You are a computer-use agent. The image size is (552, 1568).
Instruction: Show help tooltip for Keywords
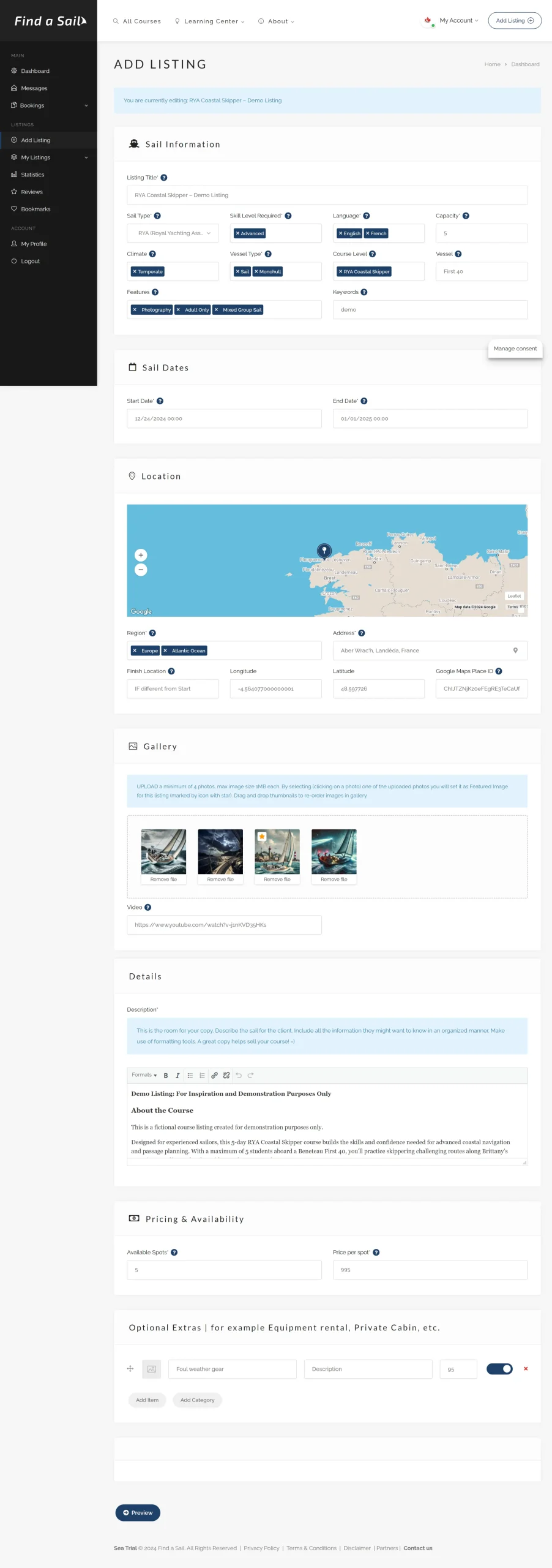364,292
